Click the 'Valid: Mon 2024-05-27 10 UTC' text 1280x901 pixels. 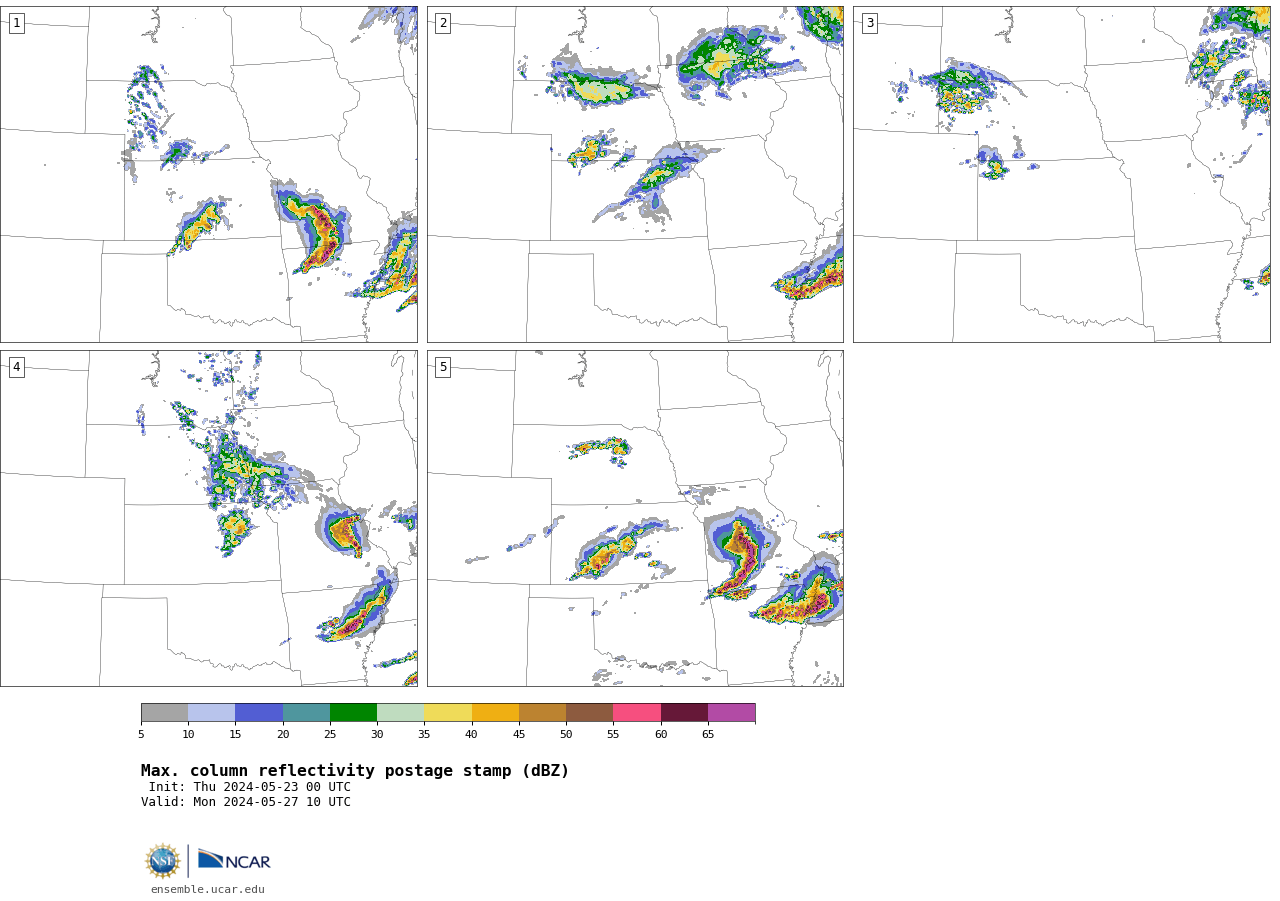pyautogui.click(x=246, y=802)
